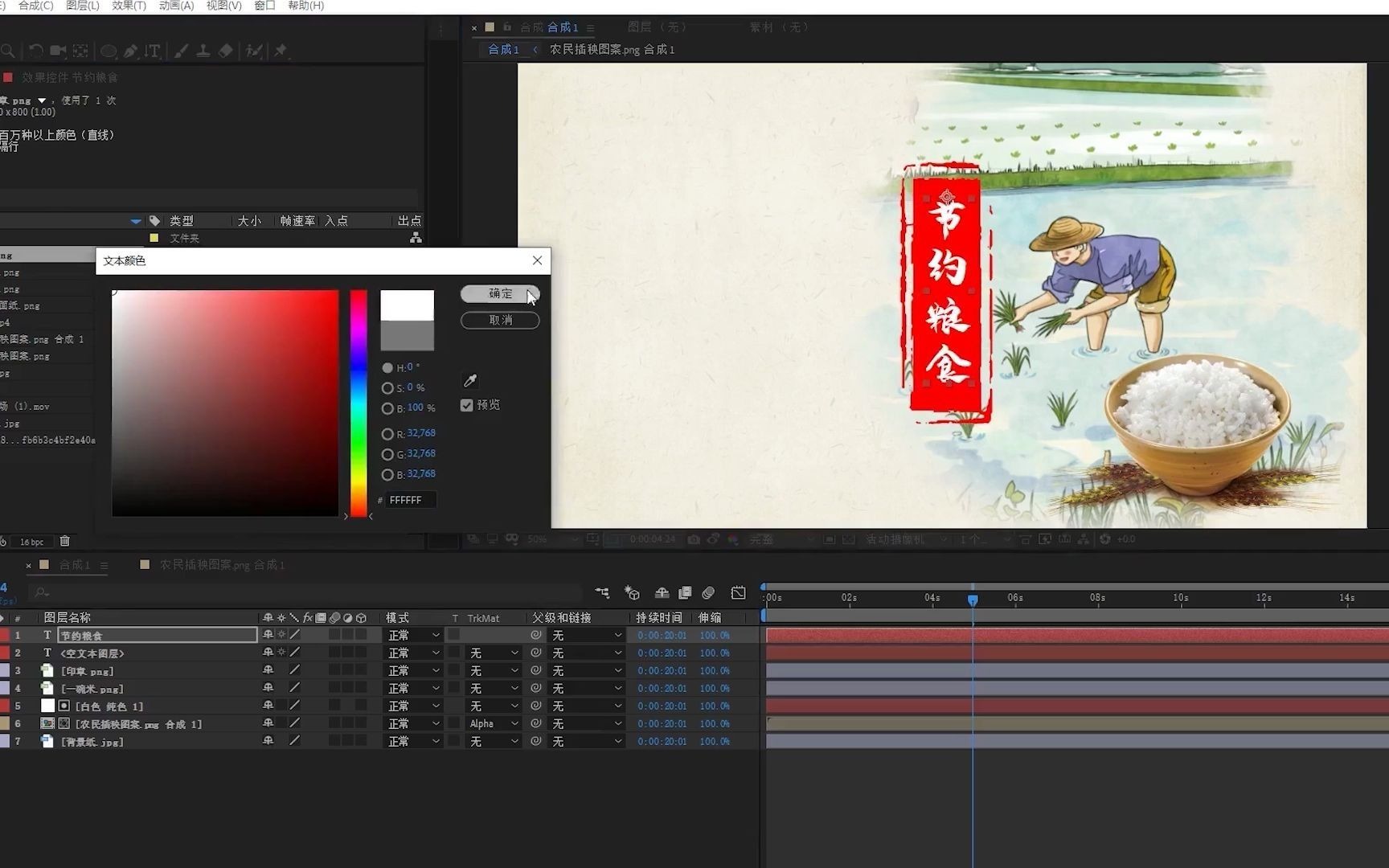Viewport: 1389px width, 868px height.
Task: Select the blue channel B radio button
Action: pyautogui.click(x=387, y=475)
